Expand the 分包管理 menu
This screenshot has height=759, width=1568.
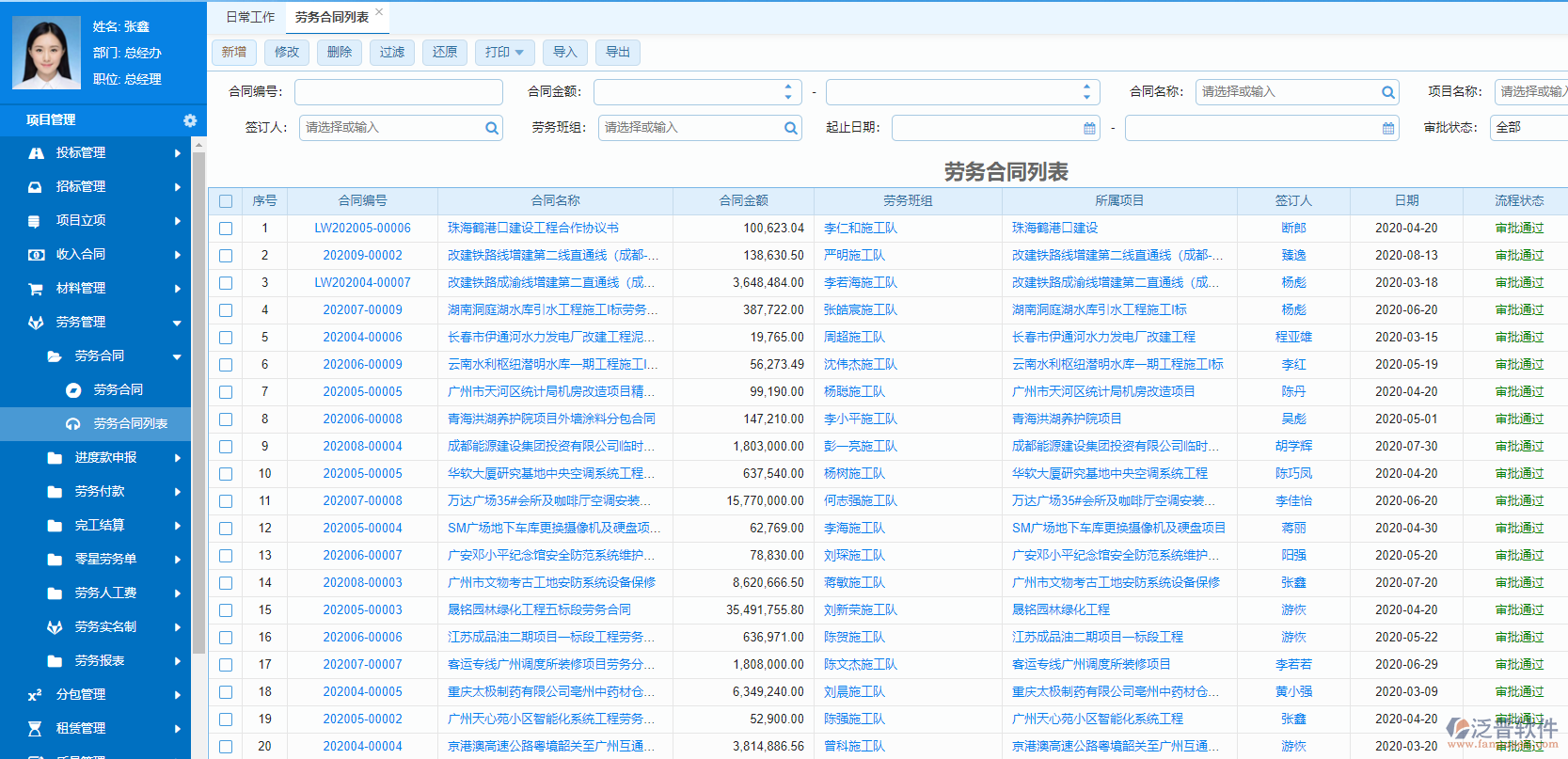click(x=177, y=695)
